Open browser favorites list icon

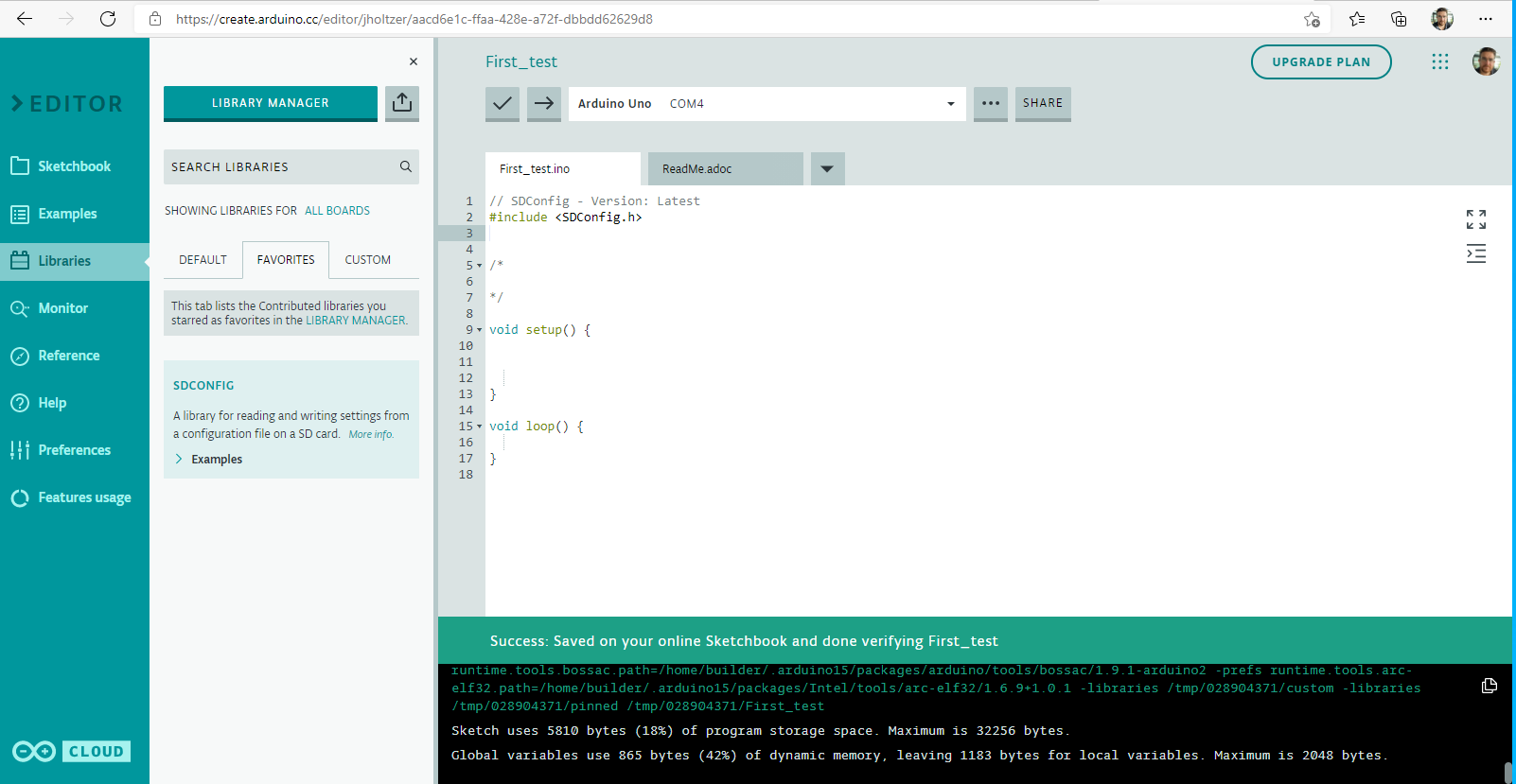coord(1357,19)
